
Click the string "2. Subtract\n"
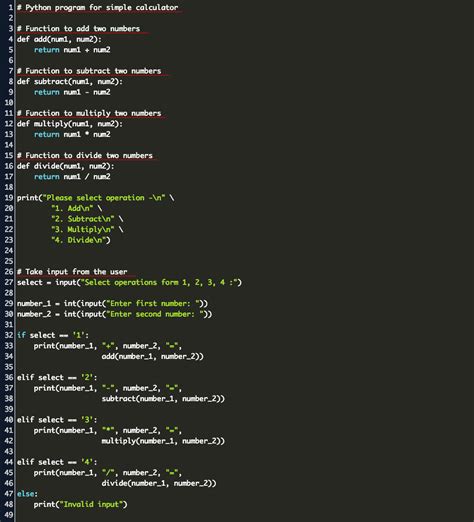coord(83,219)
